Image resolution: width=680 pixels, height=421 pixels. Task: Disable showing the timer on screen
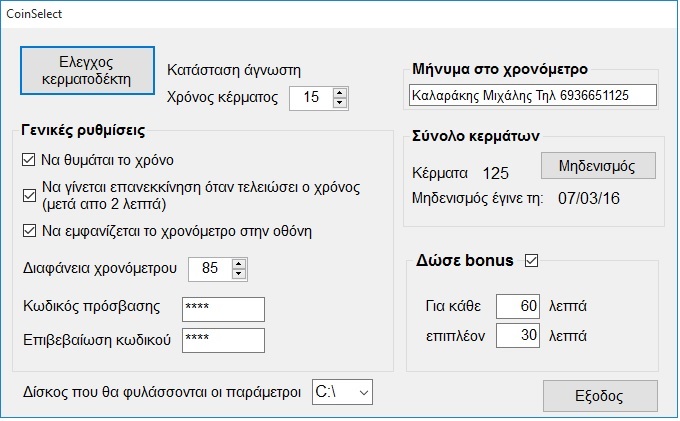[28, 232]
